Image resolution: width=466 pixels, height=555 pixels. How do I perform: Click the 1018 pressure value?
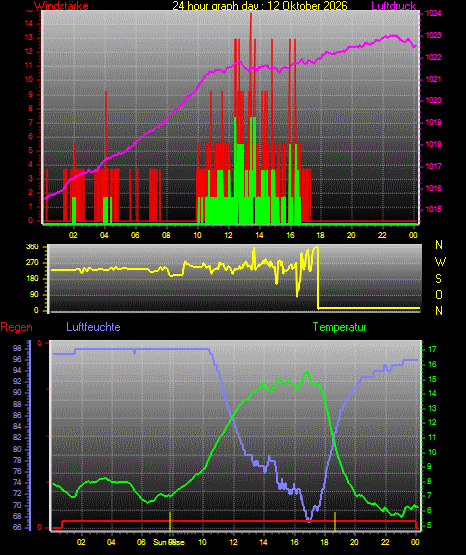433,144
